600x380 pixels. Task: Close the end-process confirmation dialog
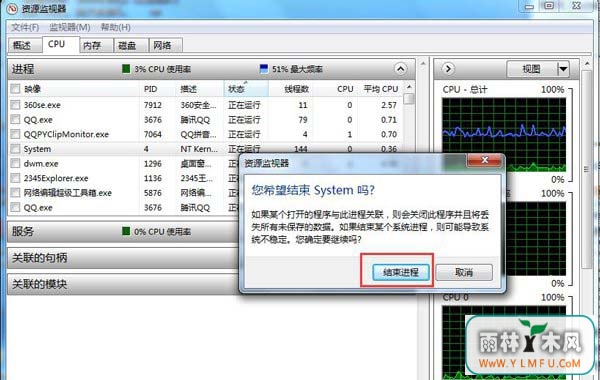(484, 160)
